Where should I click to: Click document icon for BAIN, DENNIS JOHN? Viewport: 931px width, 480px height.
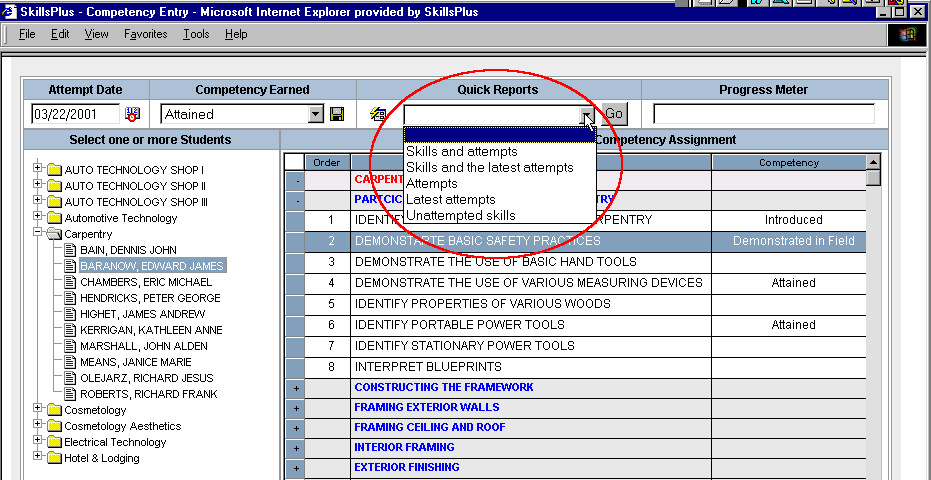[x=71, y=250]
